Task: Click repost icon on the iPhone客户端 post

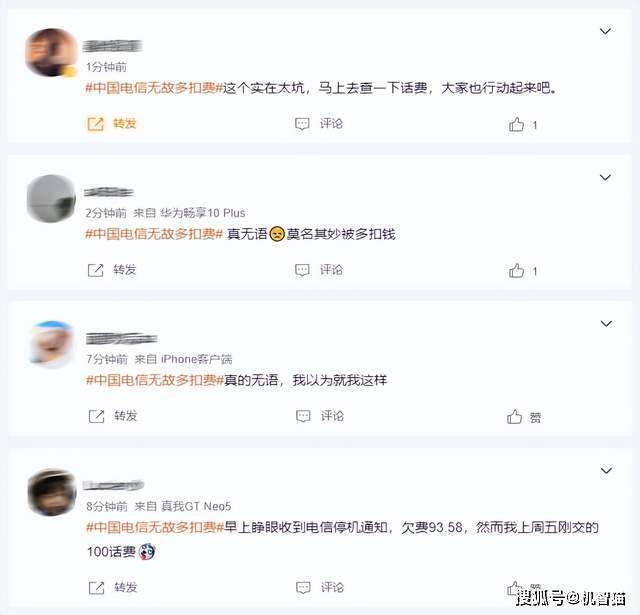Action: [x=97, y=416]
